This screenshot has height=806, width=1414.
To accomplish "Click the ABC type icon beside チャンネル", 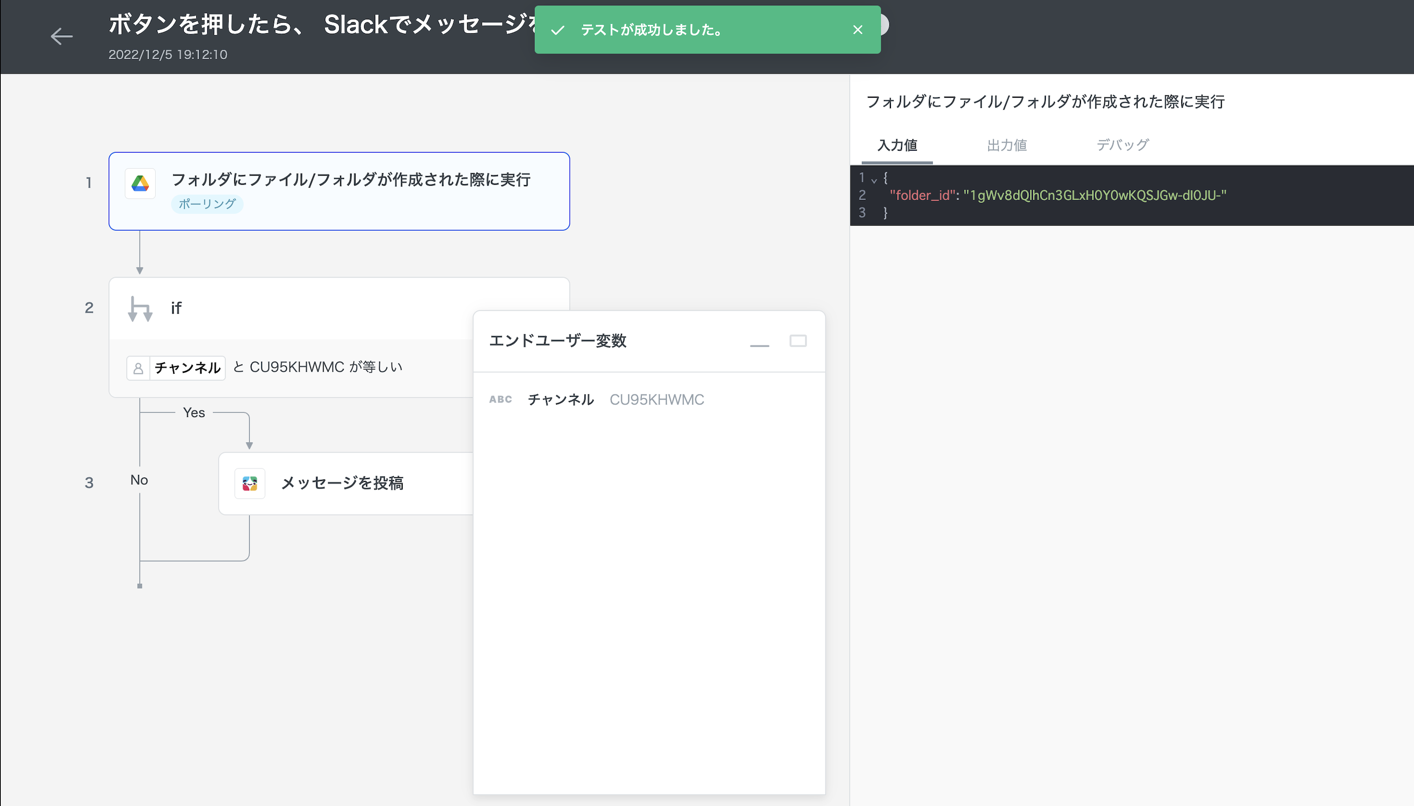I will [x=500, y=399].
